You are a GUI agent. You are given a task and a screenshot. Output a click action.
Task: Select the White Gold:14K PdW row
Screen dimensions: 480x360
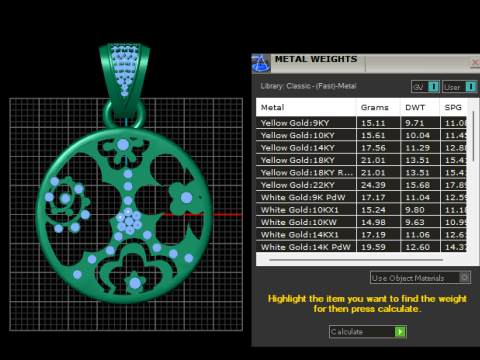[361, 247]
